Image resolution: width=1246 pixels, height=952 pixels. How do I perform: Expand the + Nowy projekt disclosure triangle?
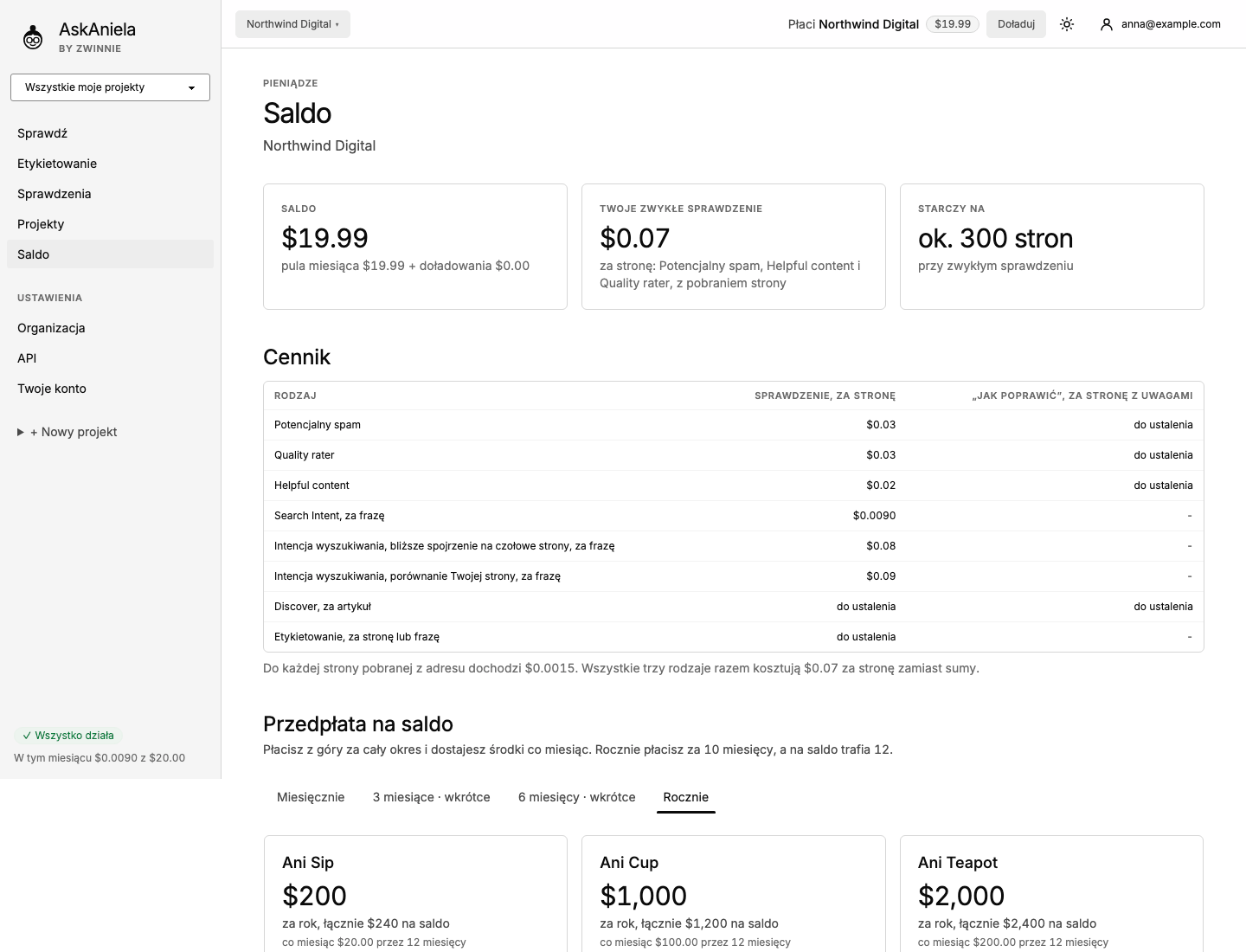(21, 432)
